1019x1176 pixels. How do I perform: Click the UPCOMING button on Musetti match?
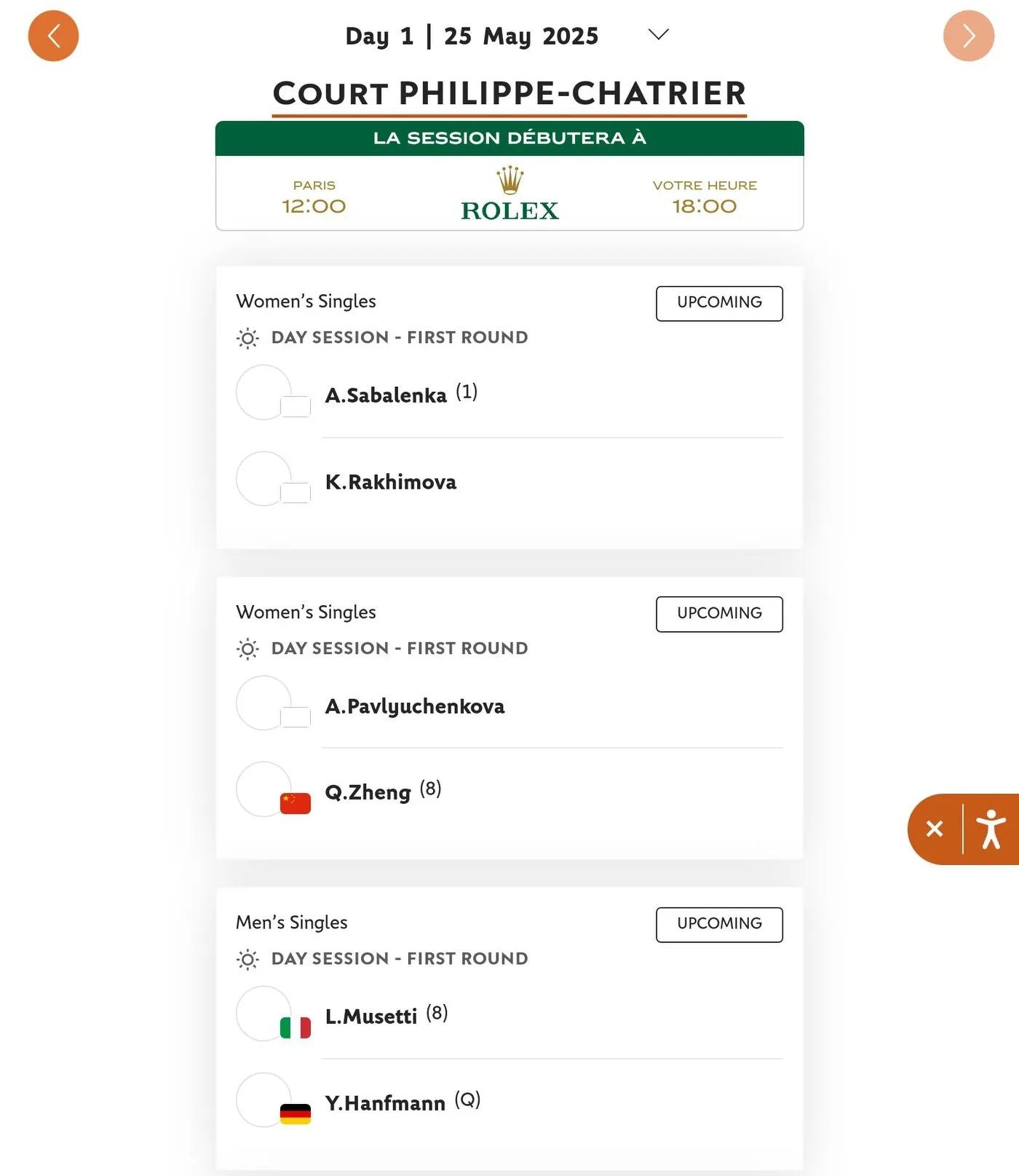pyautogui.click(x=719, y=924)
